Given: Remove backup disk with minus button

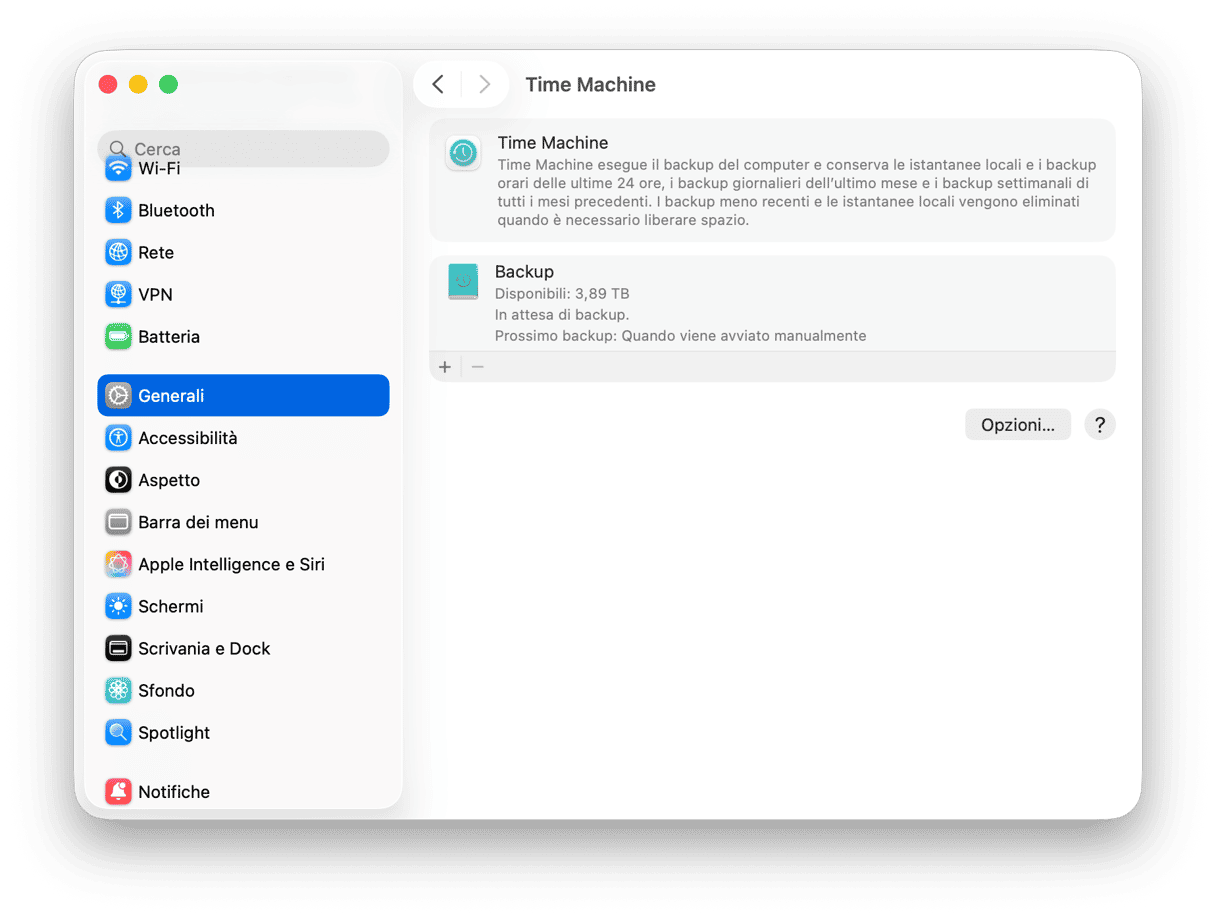Looking at the screenshot, I should (478, 367).
